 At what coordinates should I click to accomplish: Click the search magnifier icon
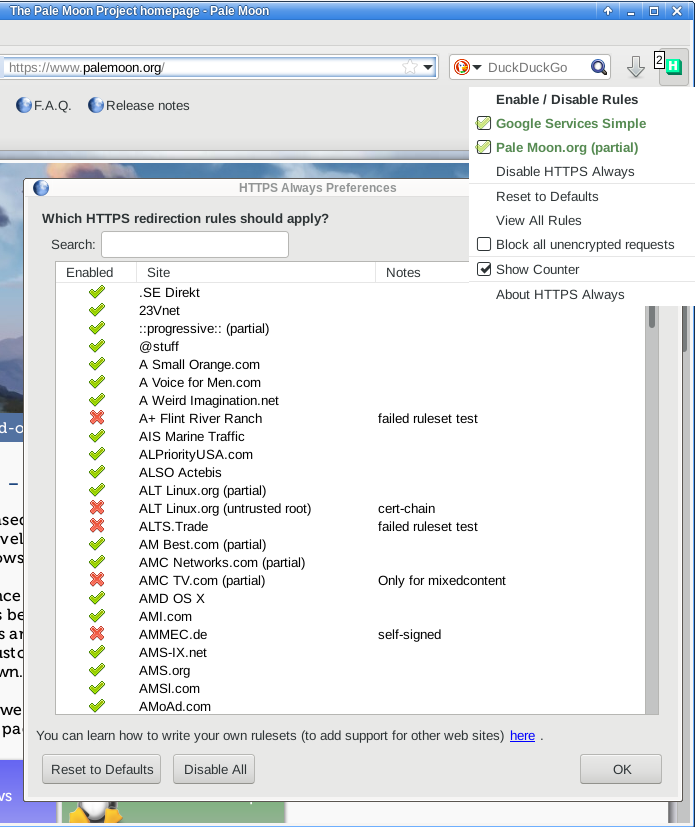(599, 67)
